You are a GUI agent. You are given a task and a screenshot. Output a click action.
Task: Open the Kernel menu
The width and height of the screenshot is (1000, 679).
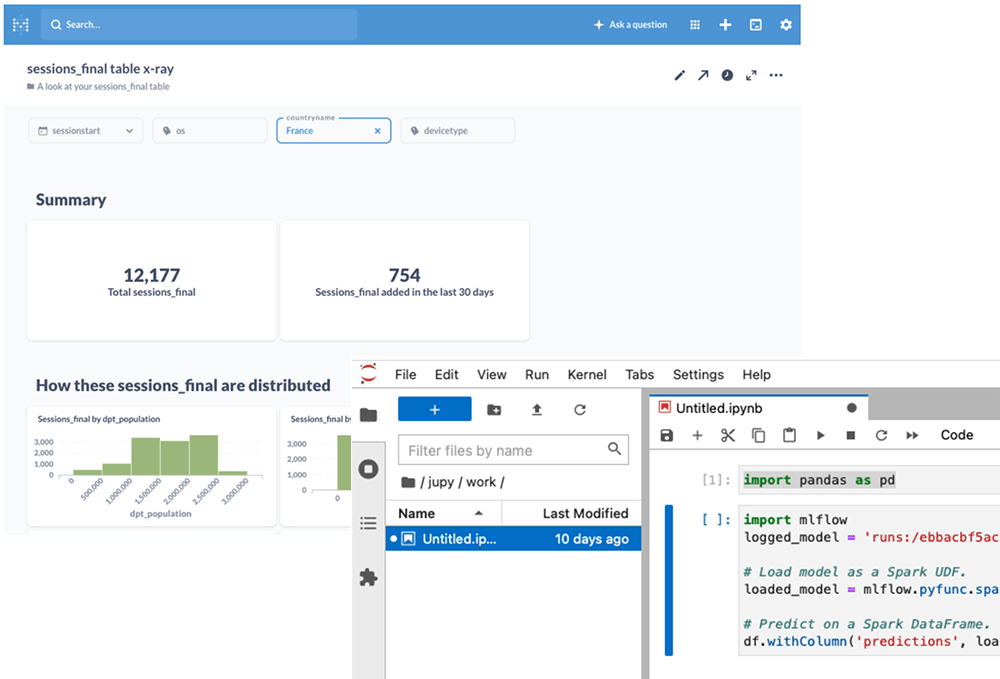click(587, 374)
